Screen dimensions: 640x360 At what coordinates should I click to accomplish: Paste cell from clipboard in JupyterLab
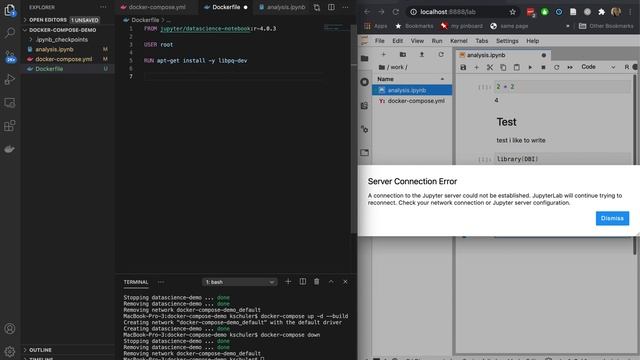click(517, 67)
